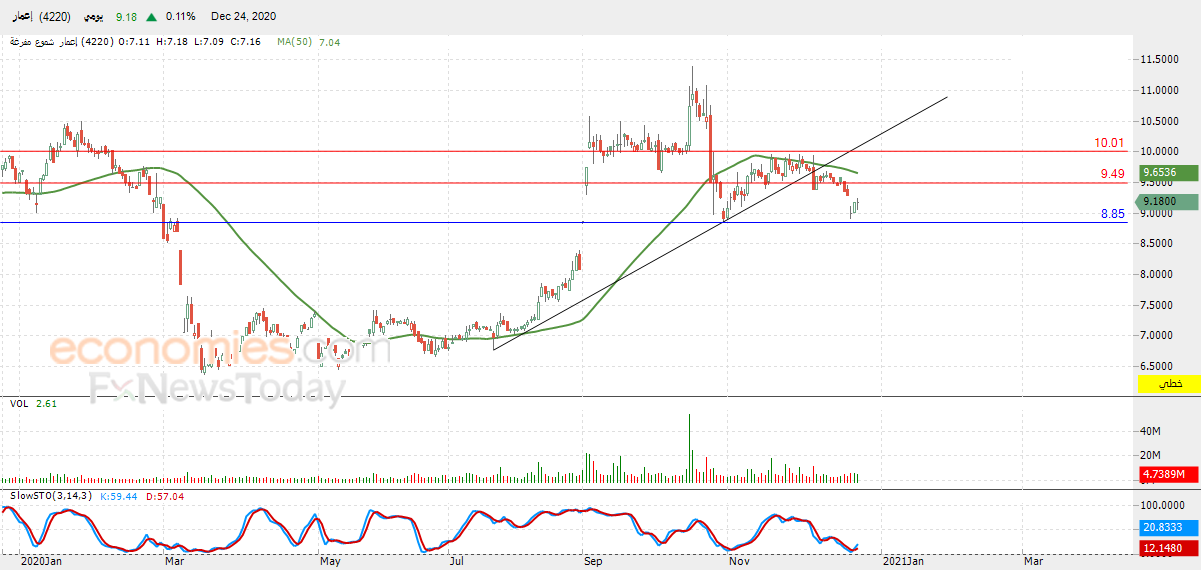The height and width of the screenshot is (570, 1201).
Task: Select the green 9.6536 moving average tag
Action: click(x=1170, y=173)
